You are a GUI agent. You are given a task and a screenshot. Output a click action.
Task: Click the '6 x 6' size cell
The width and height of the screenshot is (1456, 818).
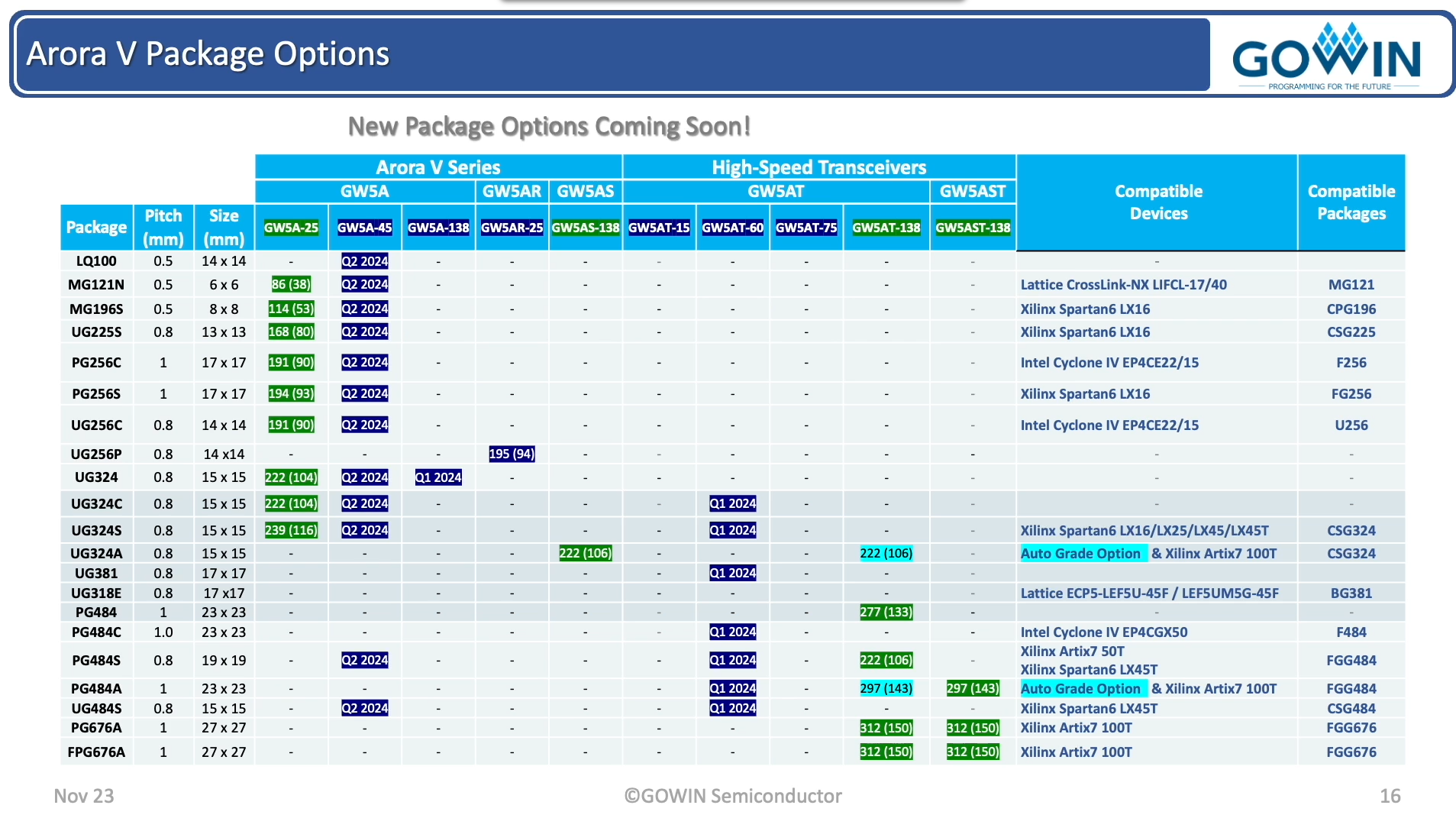224,285
